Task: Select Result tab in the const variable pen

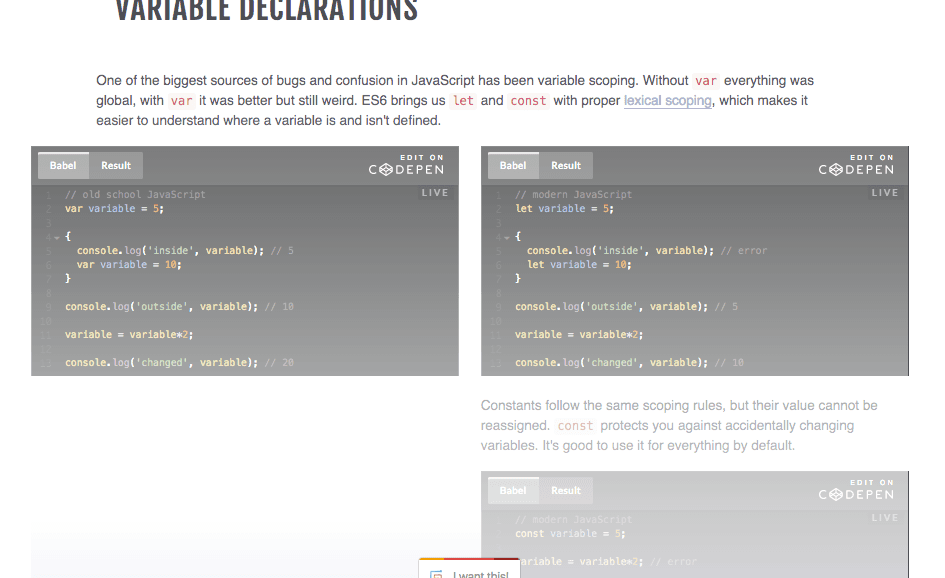Action: [566, 491]
